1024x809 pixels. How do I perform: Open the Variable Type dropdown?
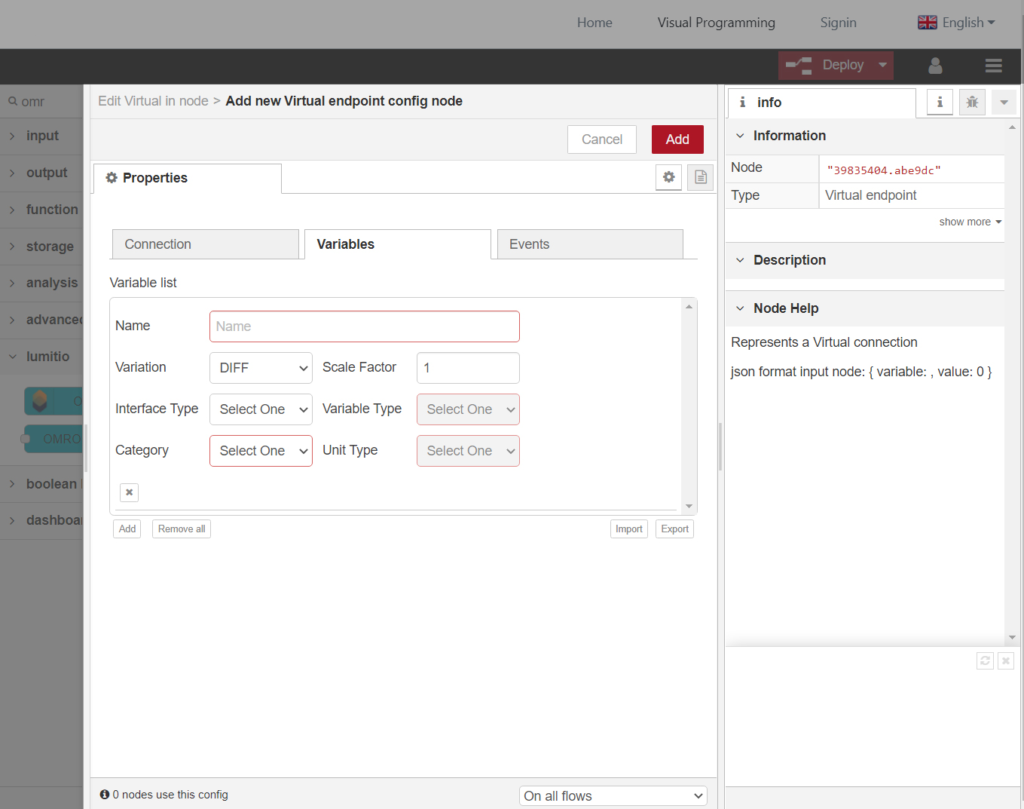coord(468,409)
